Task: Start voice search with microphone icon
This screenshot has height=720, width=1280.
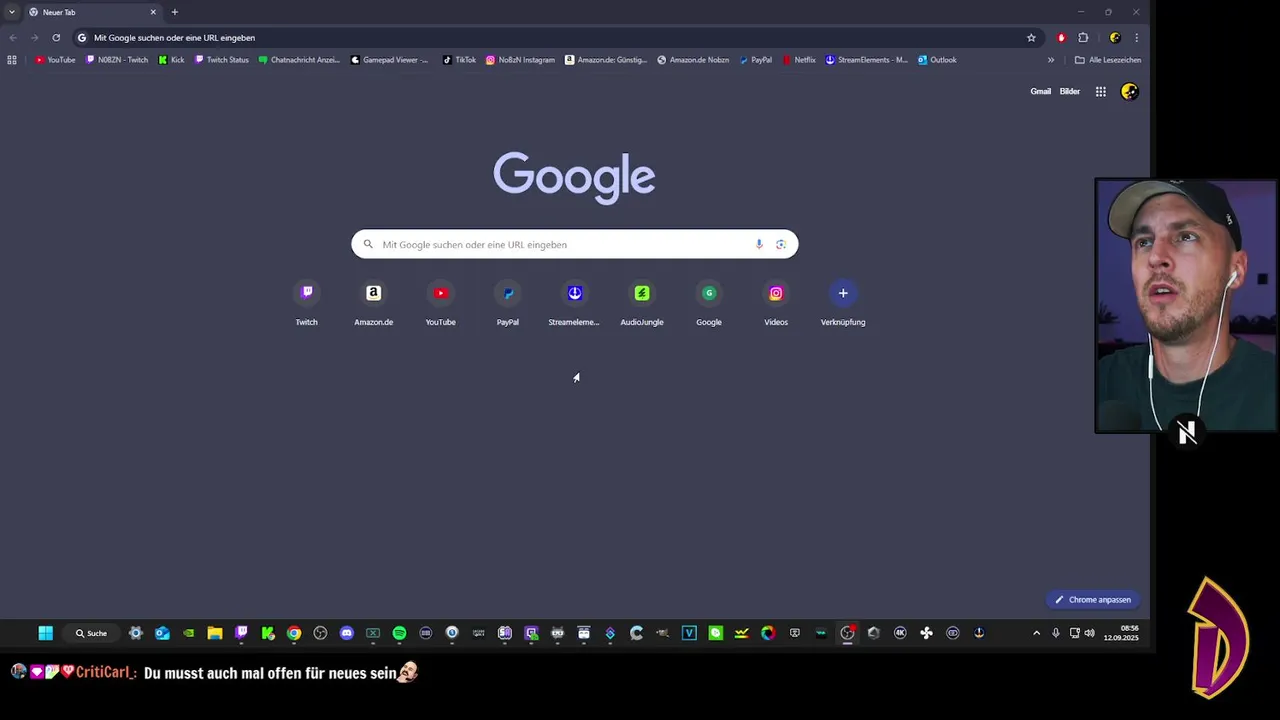Action: pos(759,244)
